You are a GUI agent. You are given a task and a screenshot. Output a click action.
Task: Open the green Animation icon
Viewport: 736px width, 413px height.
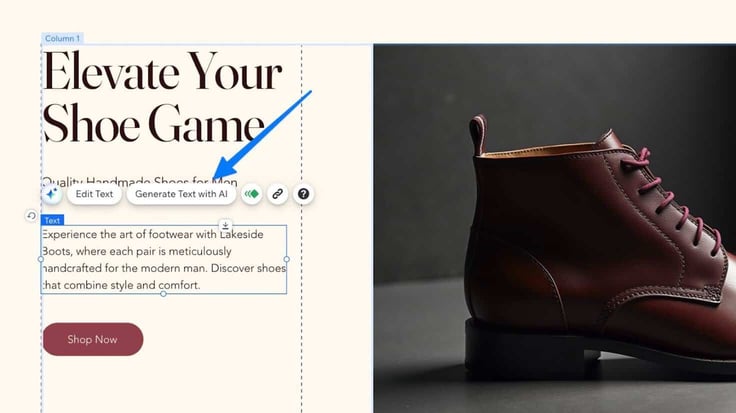pyautogui.click(x=252, y=194)
